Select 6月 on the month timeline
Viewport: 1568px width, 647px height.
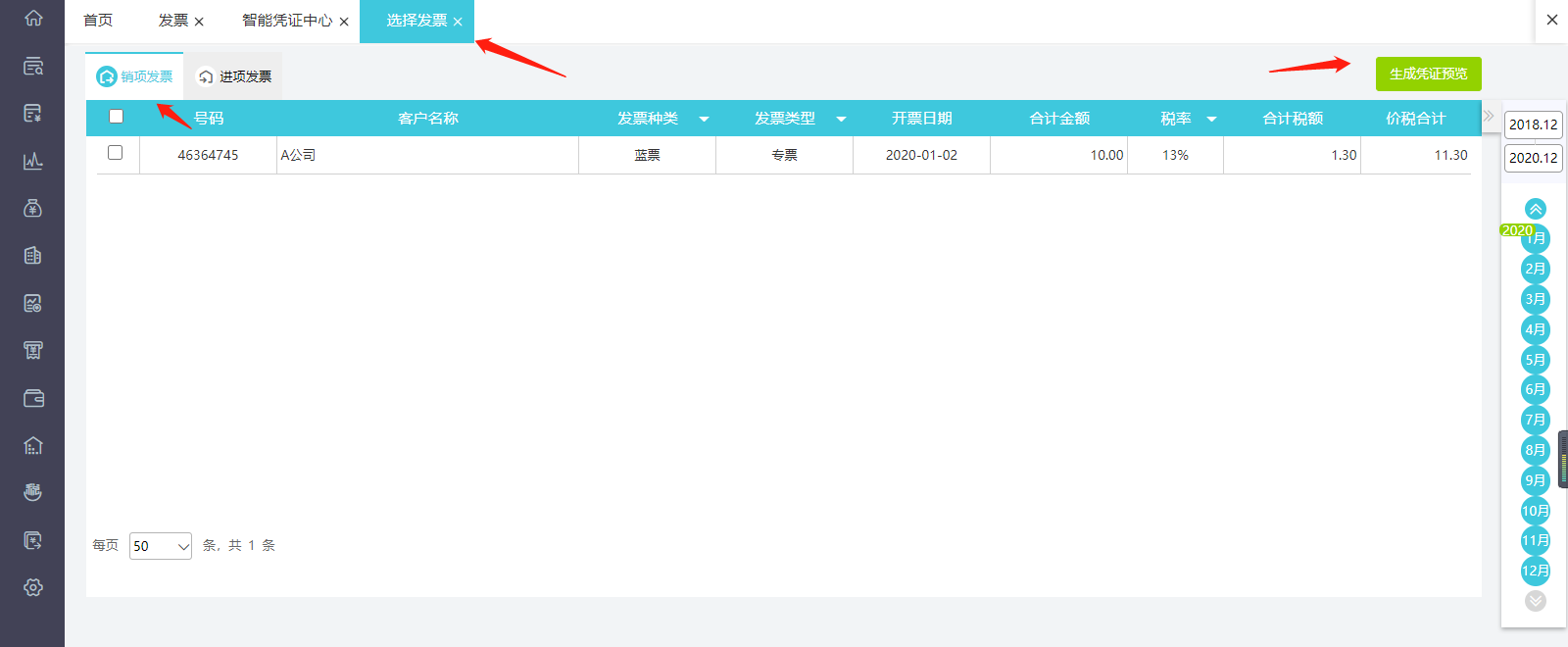1536,389
